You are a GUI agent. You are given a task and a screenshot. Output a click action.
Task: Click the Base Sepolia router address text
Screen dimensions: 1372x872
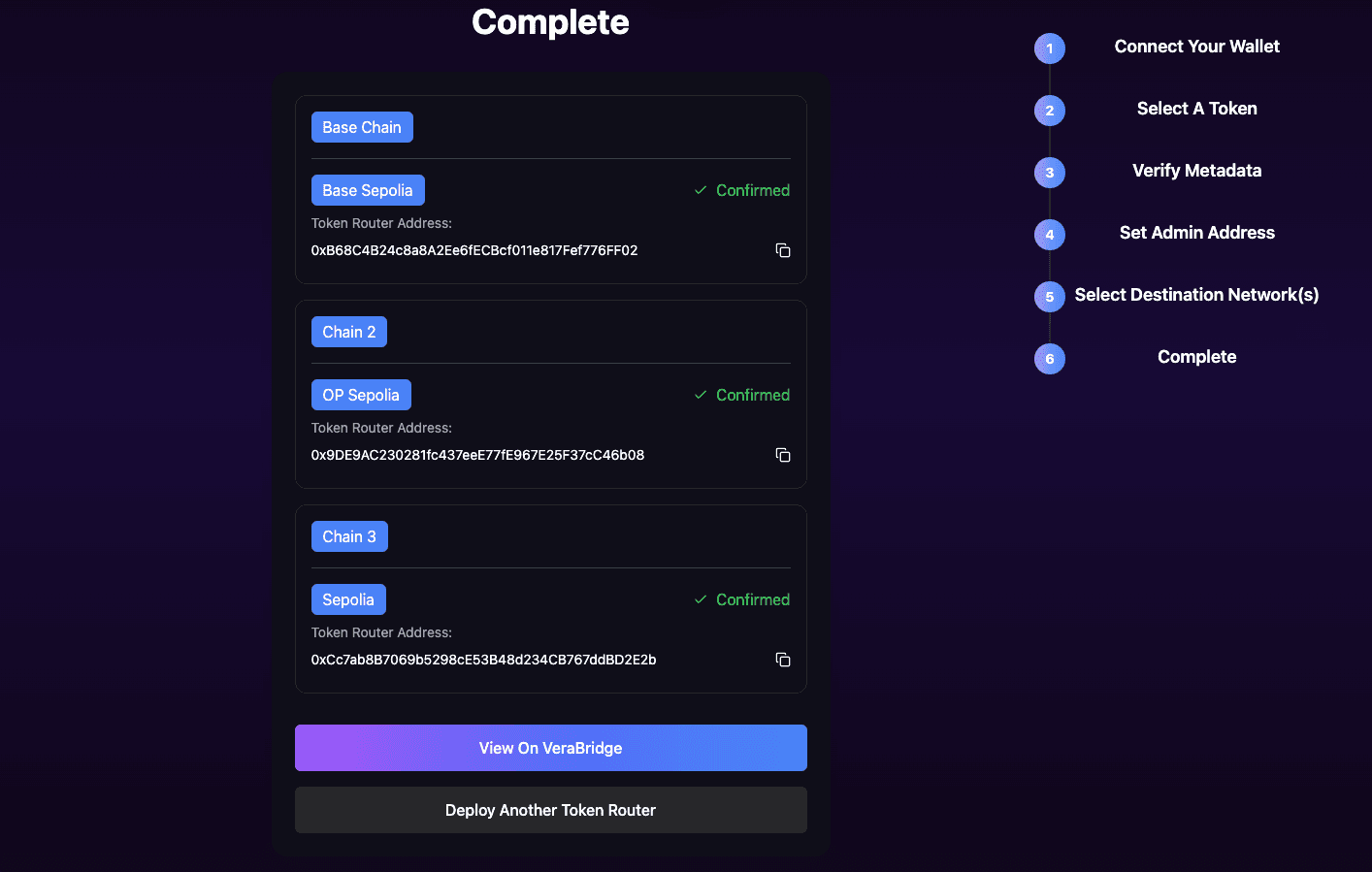[474, 250]
